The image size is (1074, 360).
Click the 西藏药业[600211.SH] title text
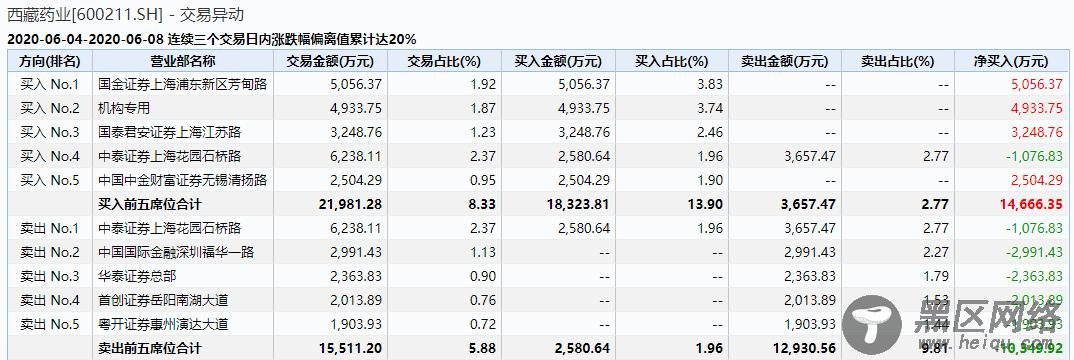click(85, 14)
